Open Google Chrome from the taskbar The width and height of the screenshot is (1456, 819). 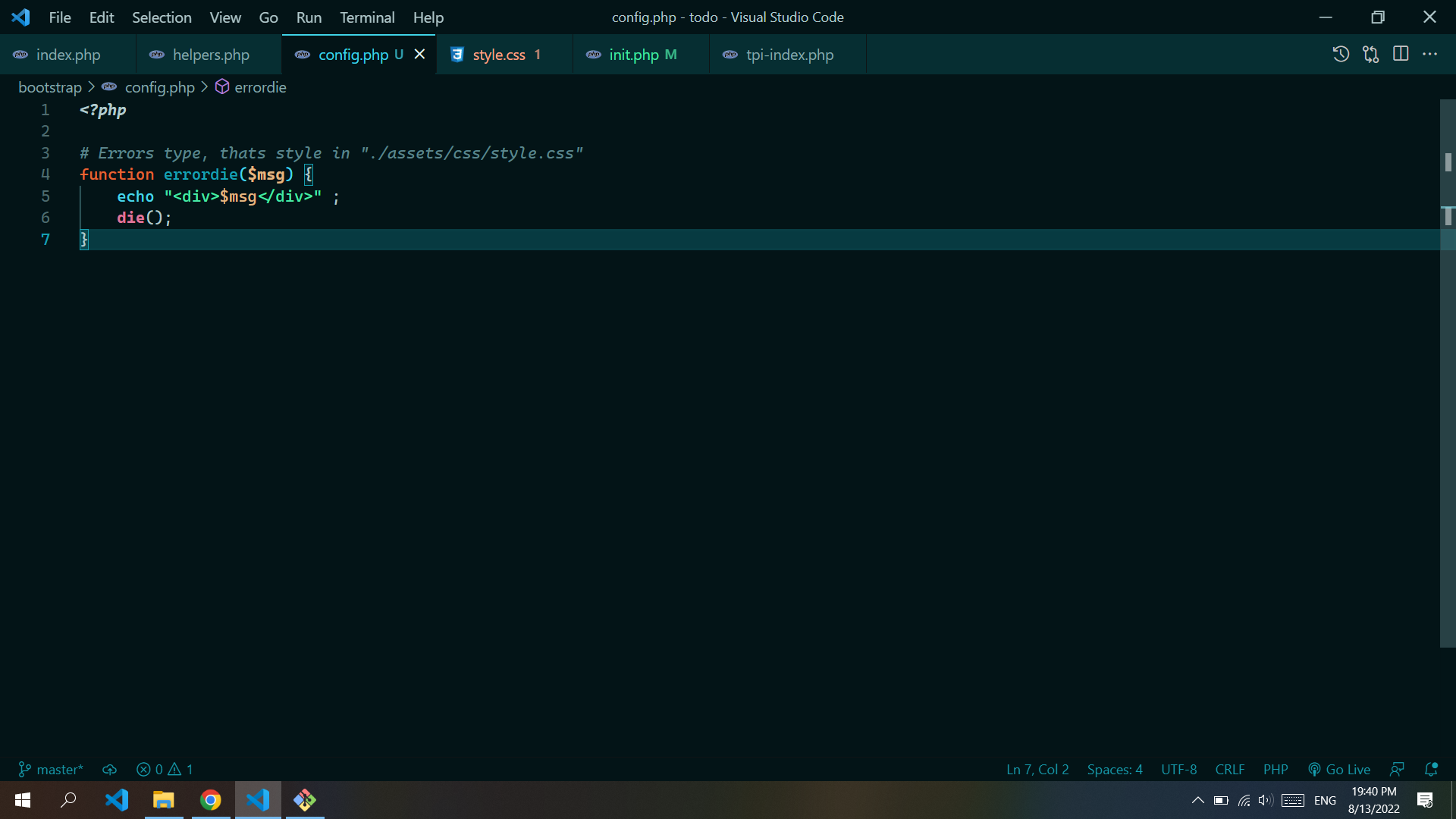coord(211,800)
